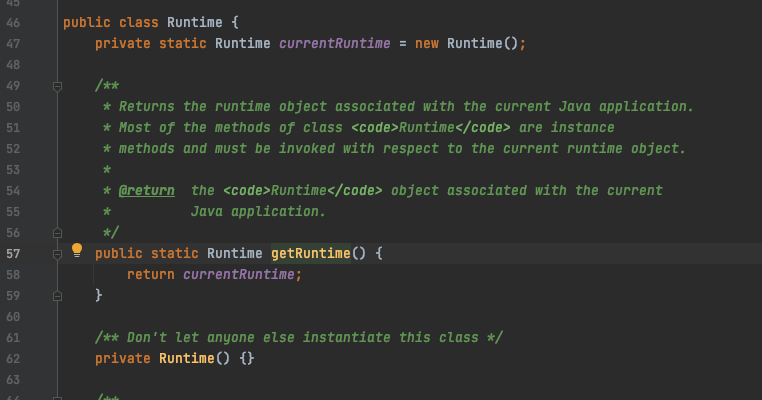The image size is (762, 400).
Task: Click the 'Don't let anyone else instantiate' comment
Action: [298, 337]
